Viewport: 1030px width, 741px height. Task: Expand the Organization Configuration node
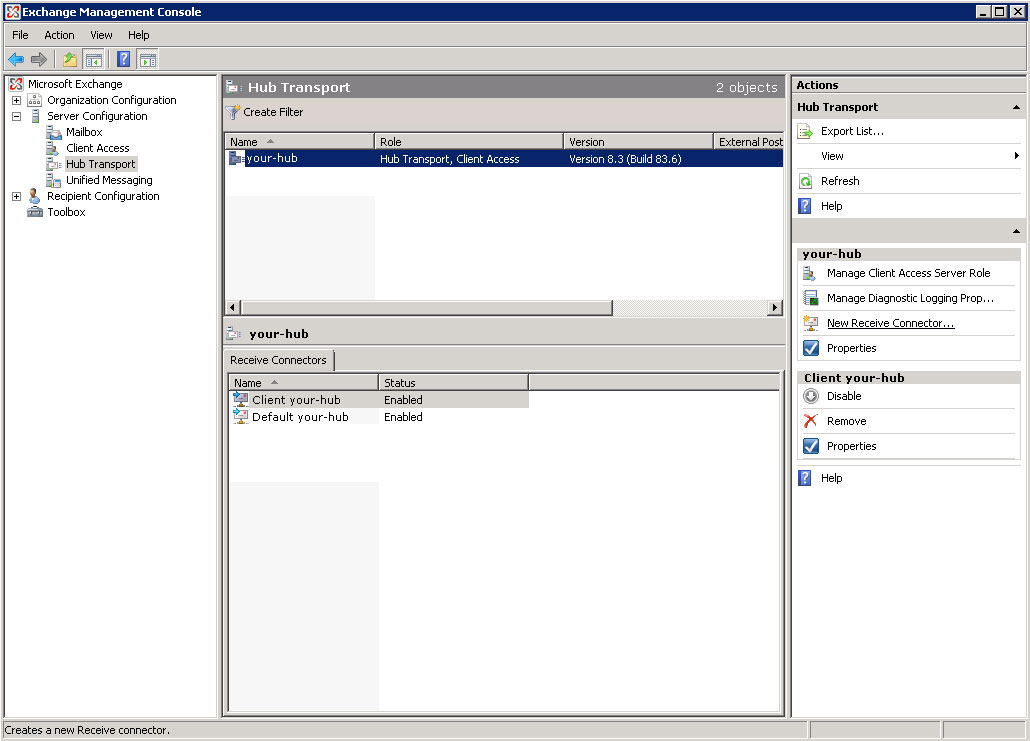[x=16, y=101]
